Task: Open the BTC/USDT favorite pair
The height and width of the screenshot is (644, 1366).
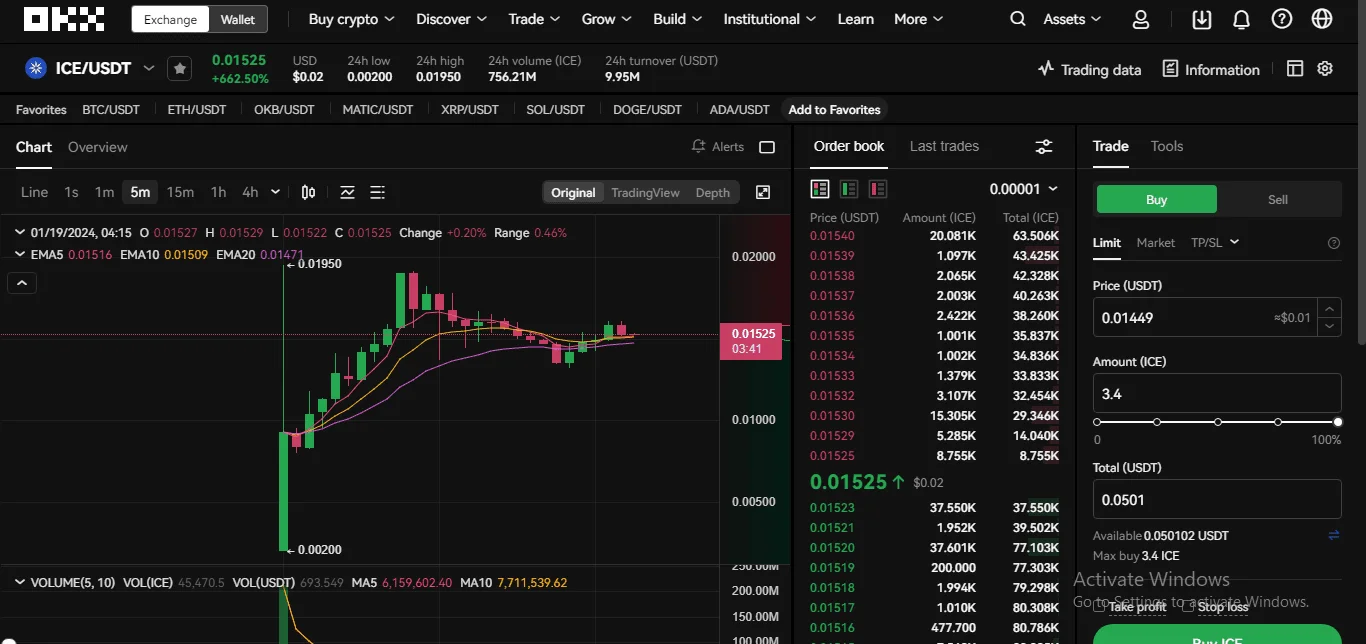Action: 111,110
